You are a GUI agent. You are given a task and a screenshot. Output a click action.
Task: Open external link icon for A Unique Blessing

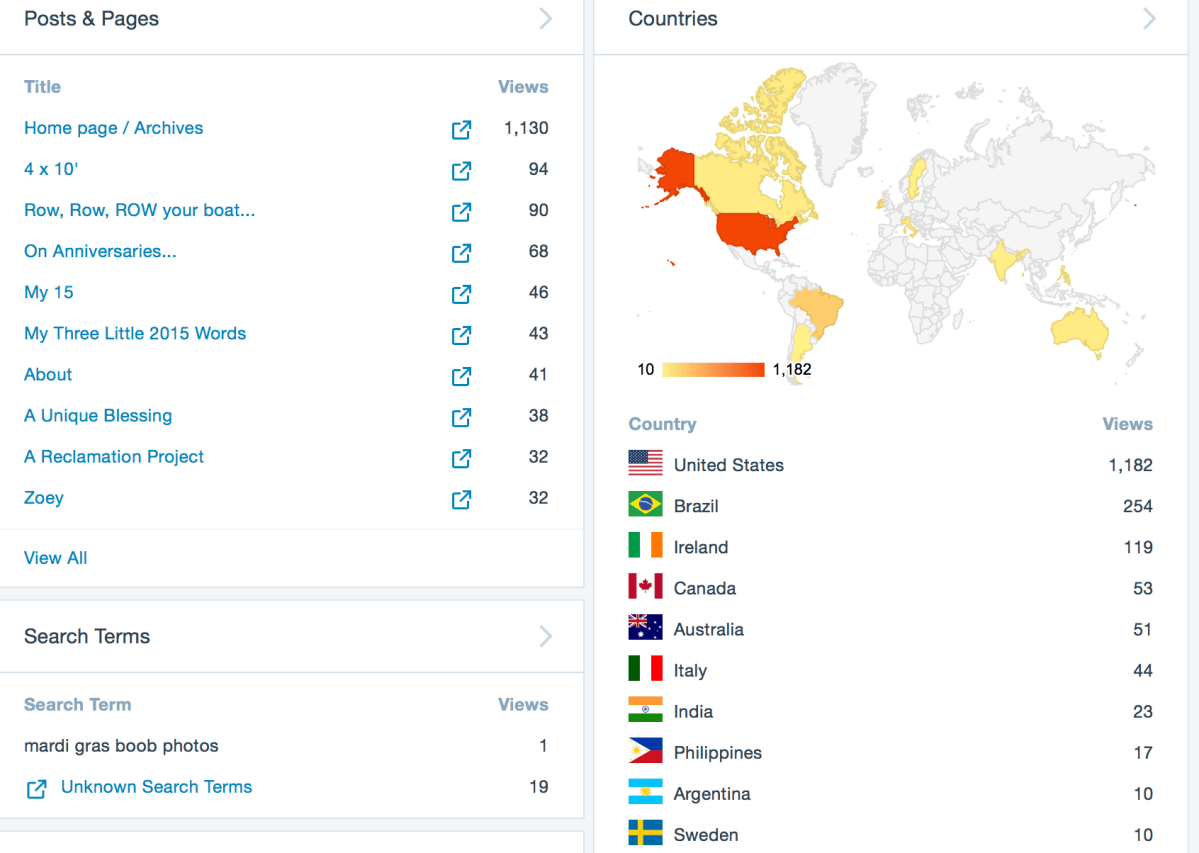461,416
